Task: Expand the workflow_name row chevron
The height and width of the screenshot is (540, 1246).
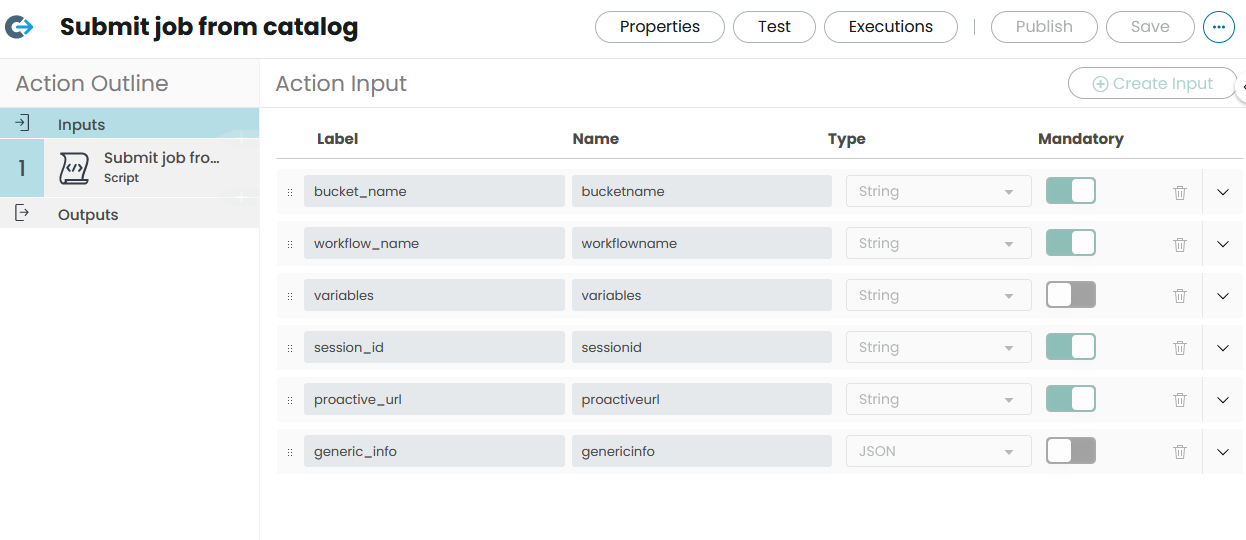Action: (1223, 244)
